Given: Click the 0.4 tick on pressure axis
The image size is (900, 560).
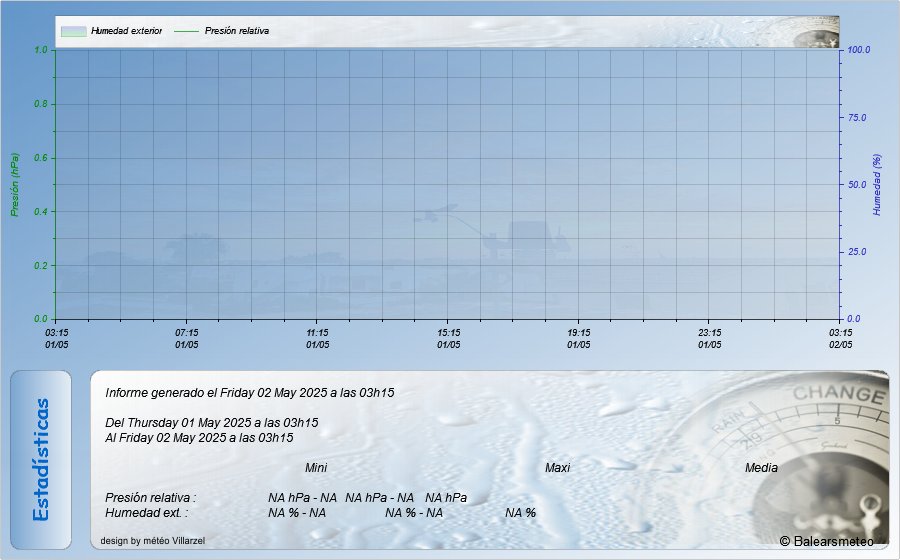Looking at the screenshot, I should (x=41, y=212).
